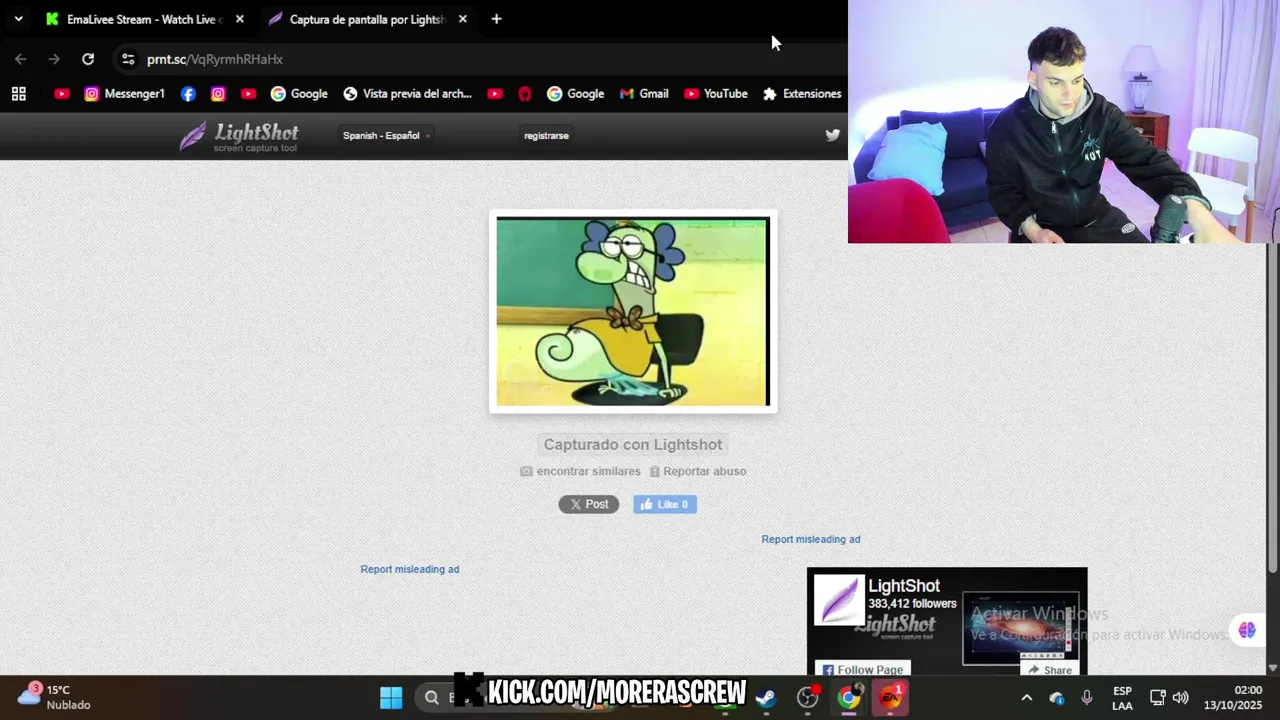Open the Messenger1 bookmark
The width and height of the screenshot is (1280, 720).
124,94
